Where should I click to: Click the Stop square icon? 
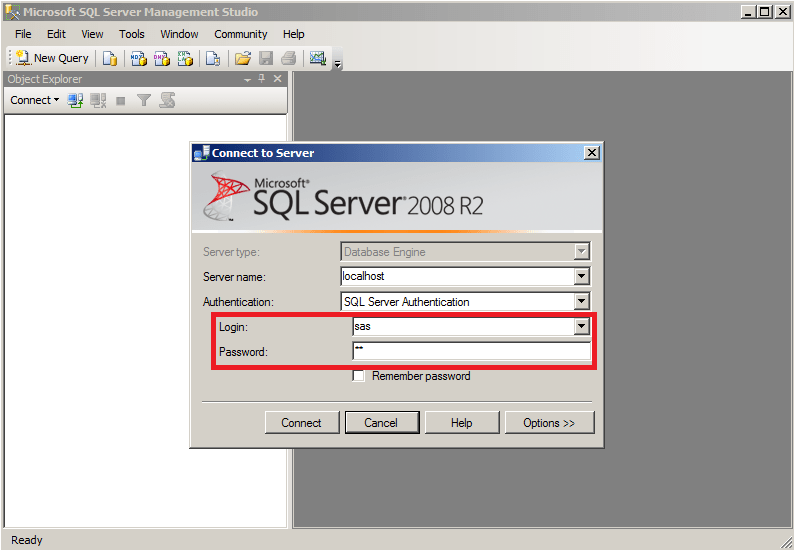(121, 101)
